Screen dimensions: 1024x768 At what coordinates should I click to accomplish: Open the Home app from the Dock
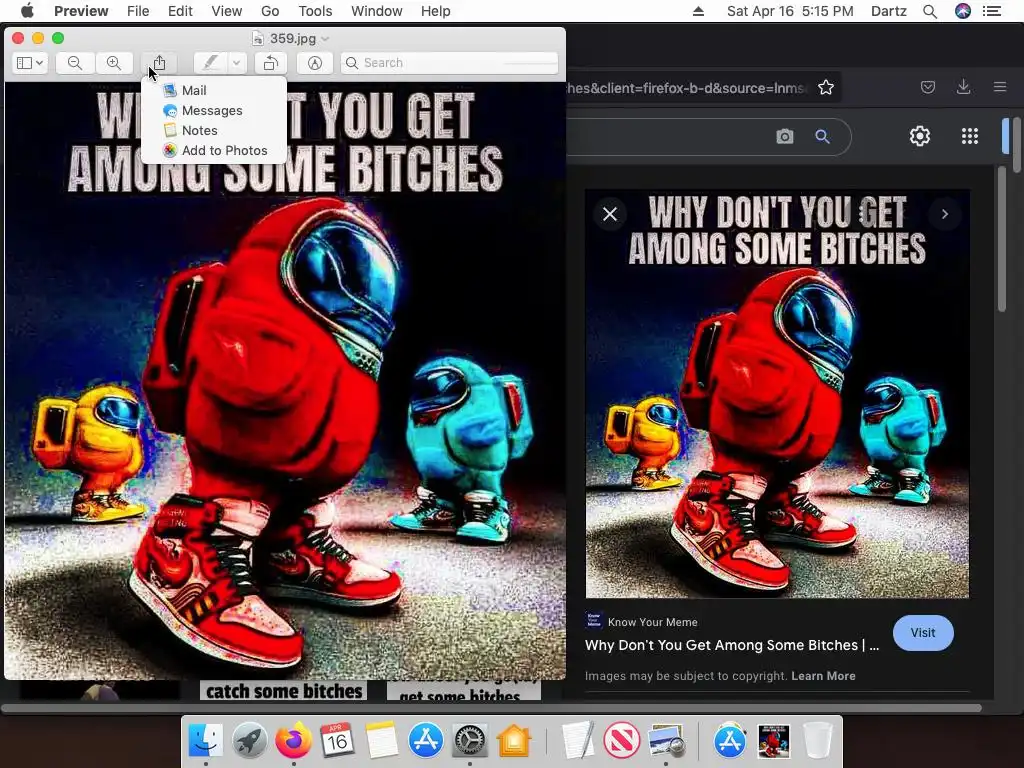coord(514,740)
